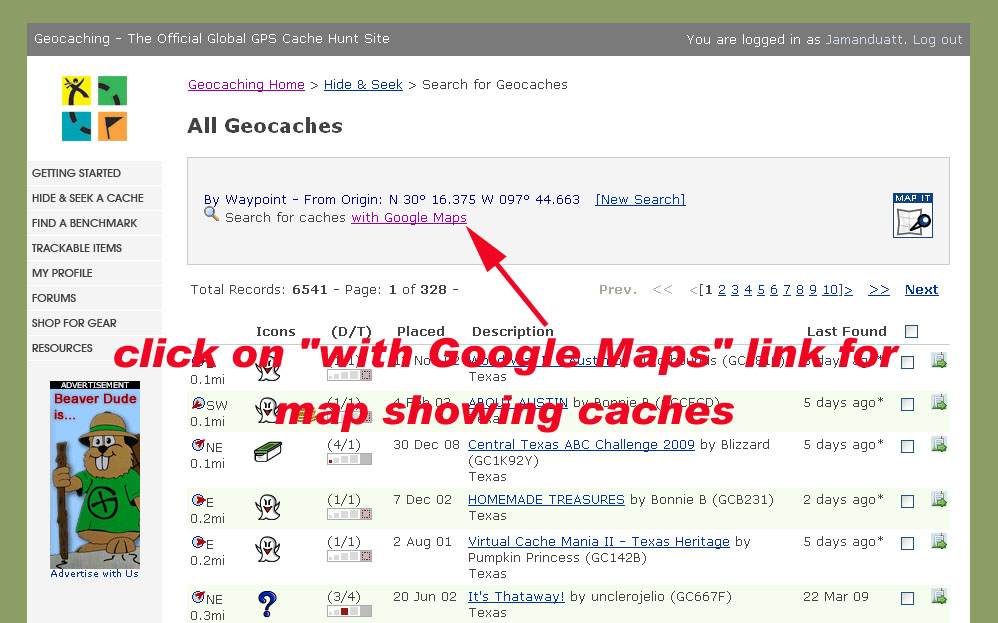This screenshot has height=623, width=998.
Task: Click the Beaver Dude advertisement image
Action: coord(95,479)
